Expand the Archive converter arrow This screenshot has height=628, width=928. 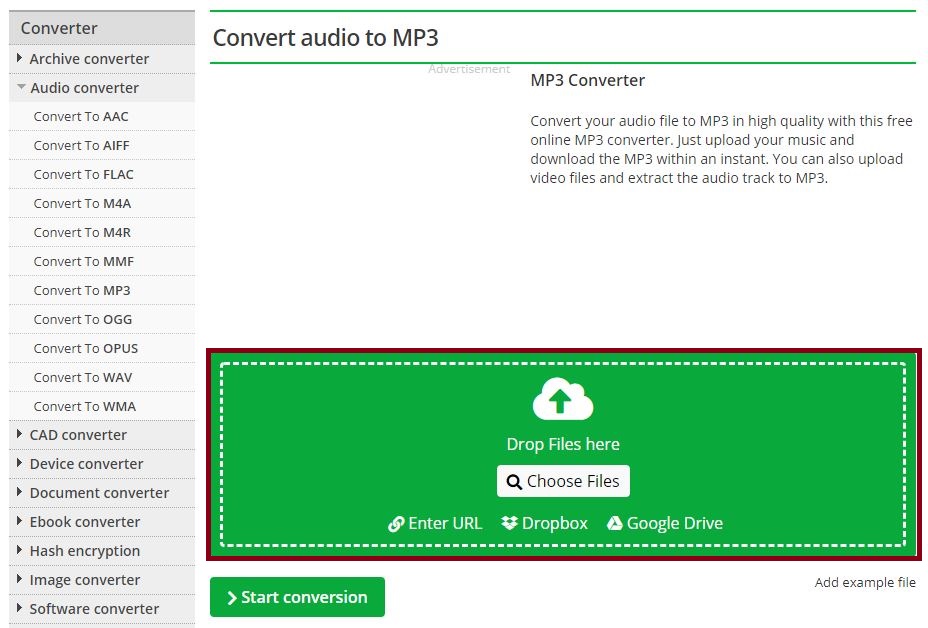tap(20, 58)
